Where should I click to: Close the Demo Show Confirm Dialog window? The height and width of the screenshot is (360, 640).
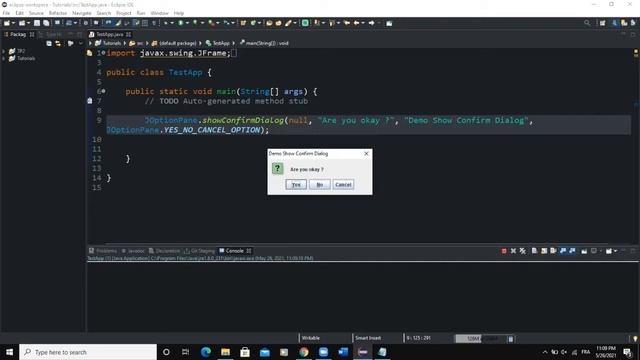[x=366, y=153]
